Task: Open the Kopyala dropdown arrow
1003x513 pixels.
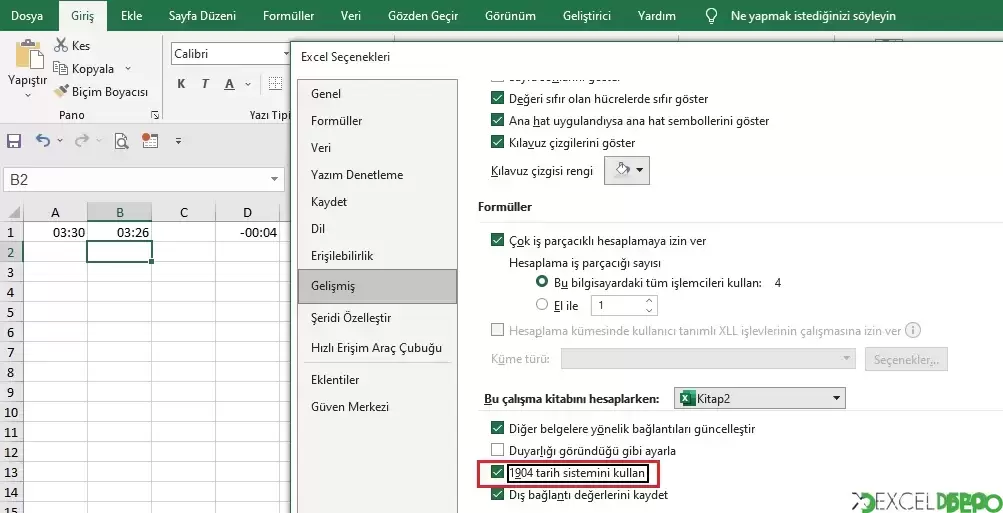Action: tap(128, 68)
